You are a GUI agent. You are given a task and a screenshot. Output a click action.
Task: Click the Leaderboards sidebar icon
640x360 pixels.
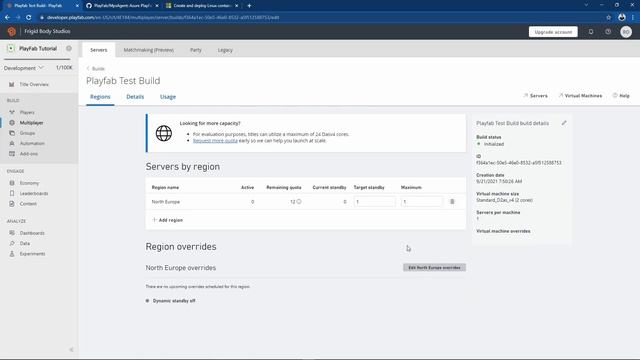click(x=12, y=193)
